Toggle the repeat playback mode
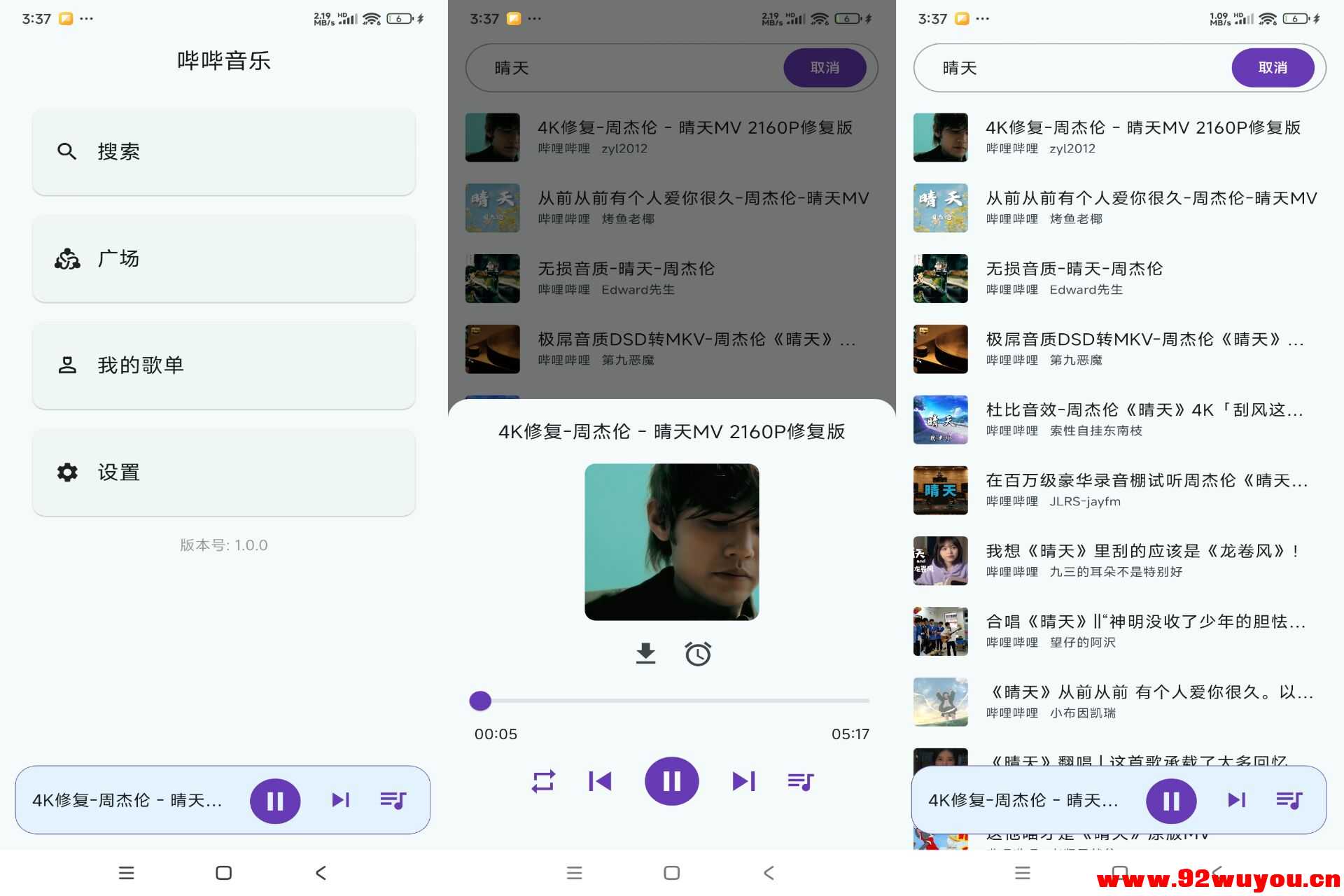1344x896 pixels. click(x=543, y=781)
